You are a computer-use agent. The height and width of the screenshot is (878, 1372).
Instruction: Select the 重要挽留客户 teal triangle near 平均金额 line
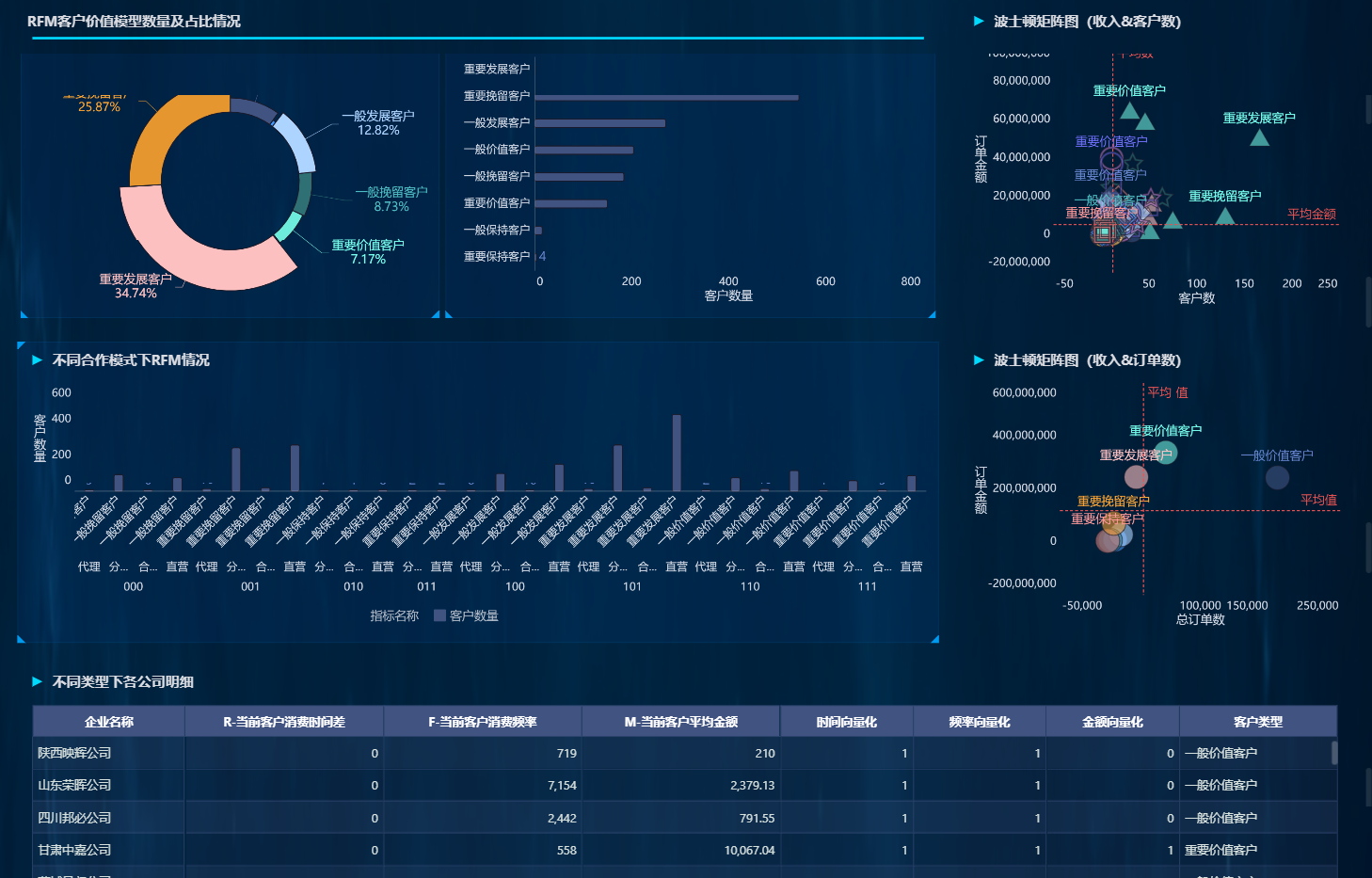point(1224,216)
